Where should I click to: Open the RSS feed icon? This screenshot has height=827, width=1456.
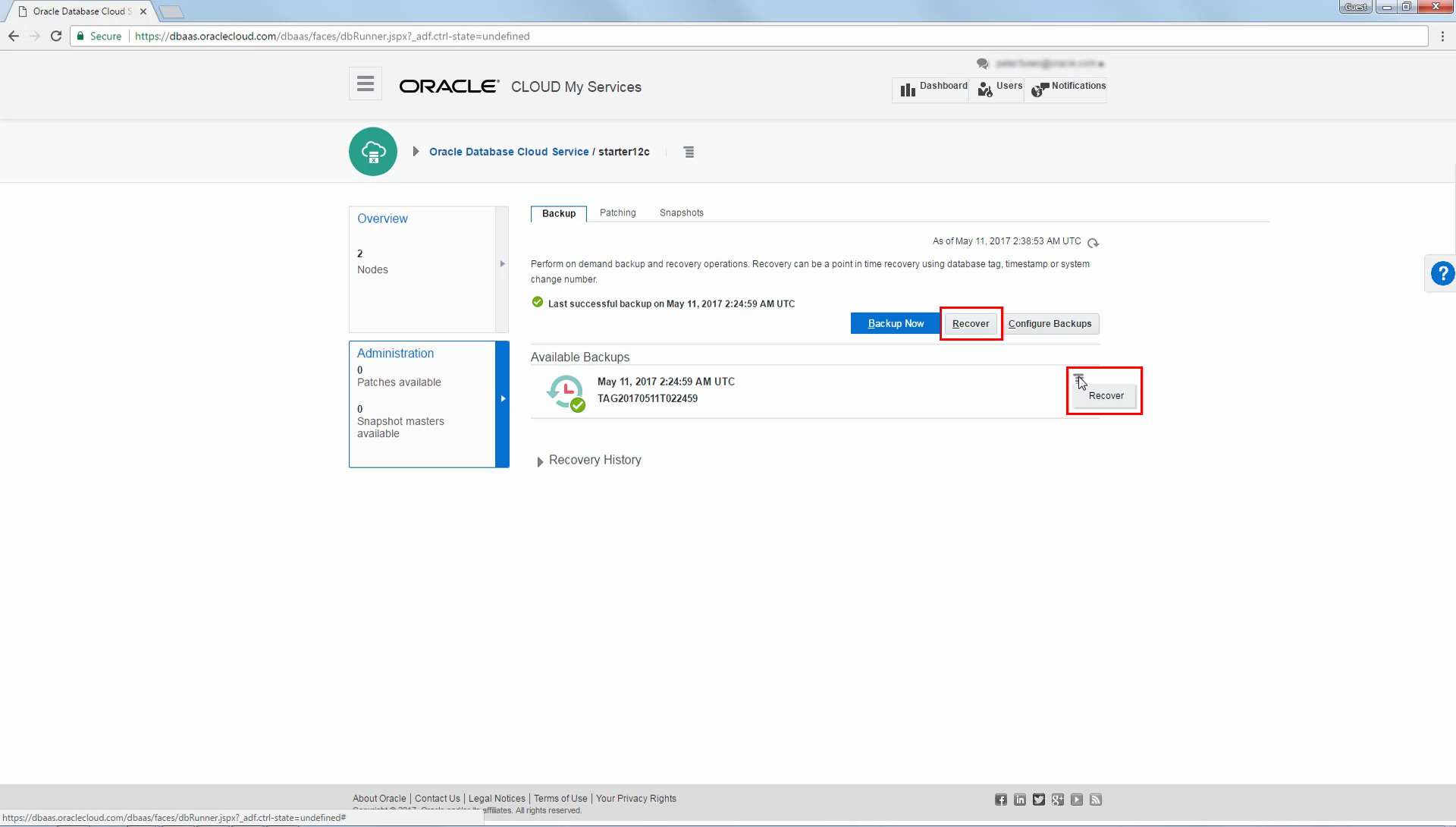point(1096,800)
